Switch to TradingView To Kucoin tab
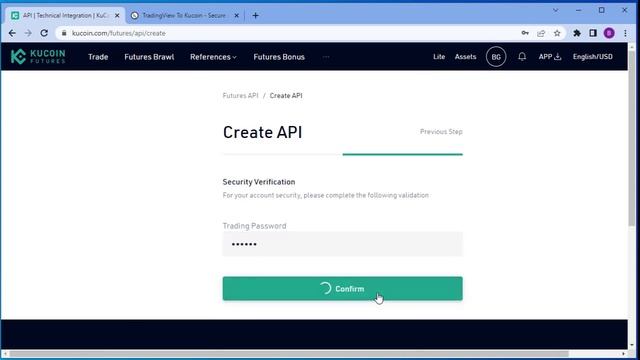Viewport: 640px width, 360px height. point(184,16)
